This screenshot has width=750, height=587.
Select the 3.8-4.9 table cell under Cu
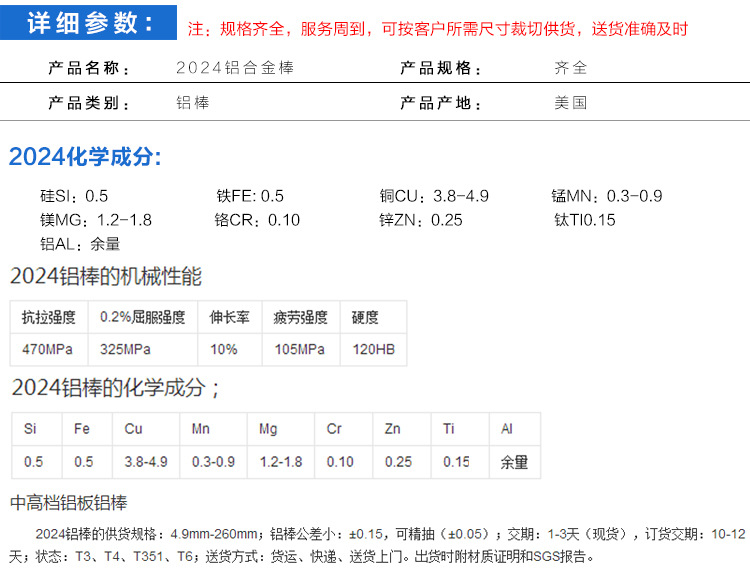pos(146,462)
